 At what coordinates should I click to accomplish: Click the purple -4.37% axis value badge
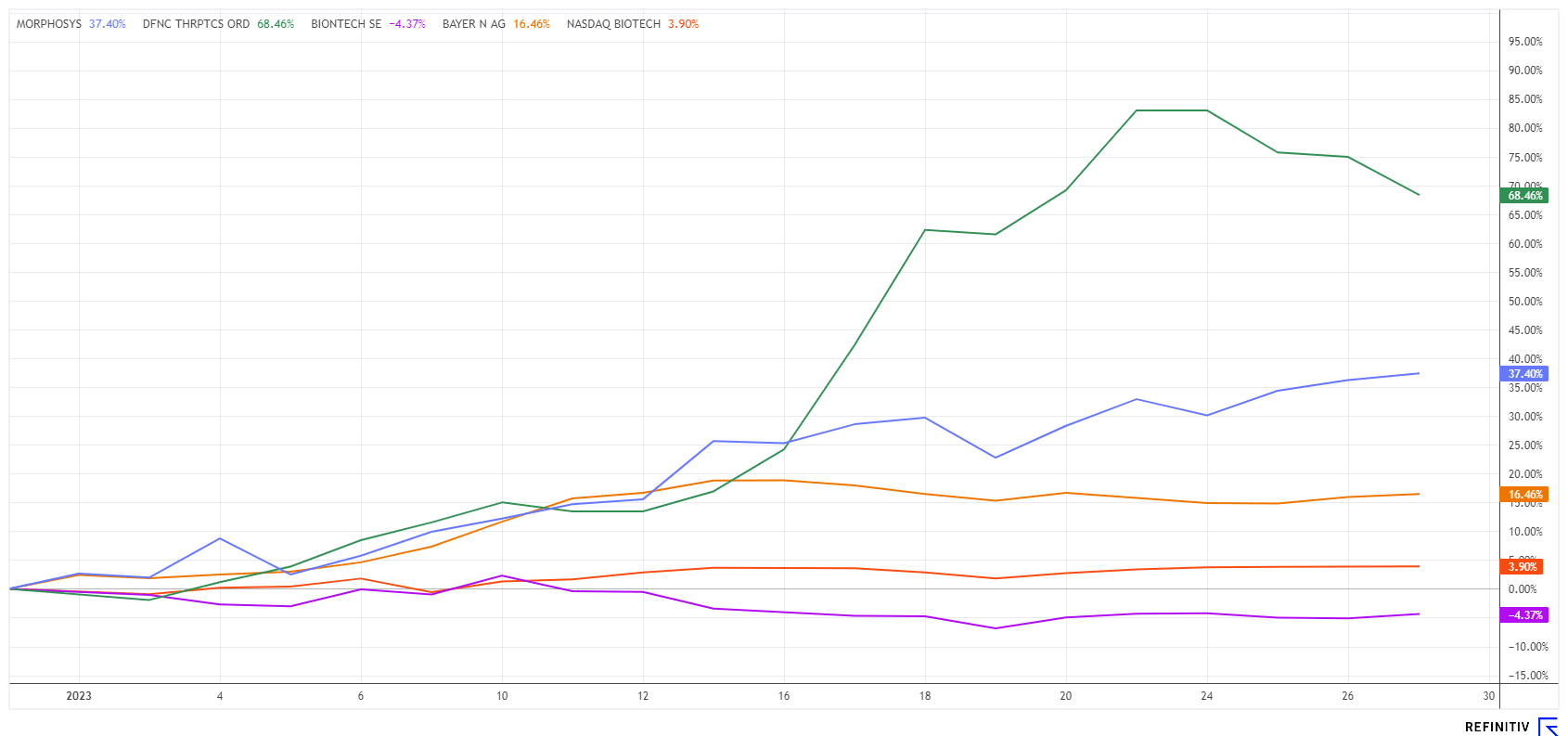tap(1524, 615)
